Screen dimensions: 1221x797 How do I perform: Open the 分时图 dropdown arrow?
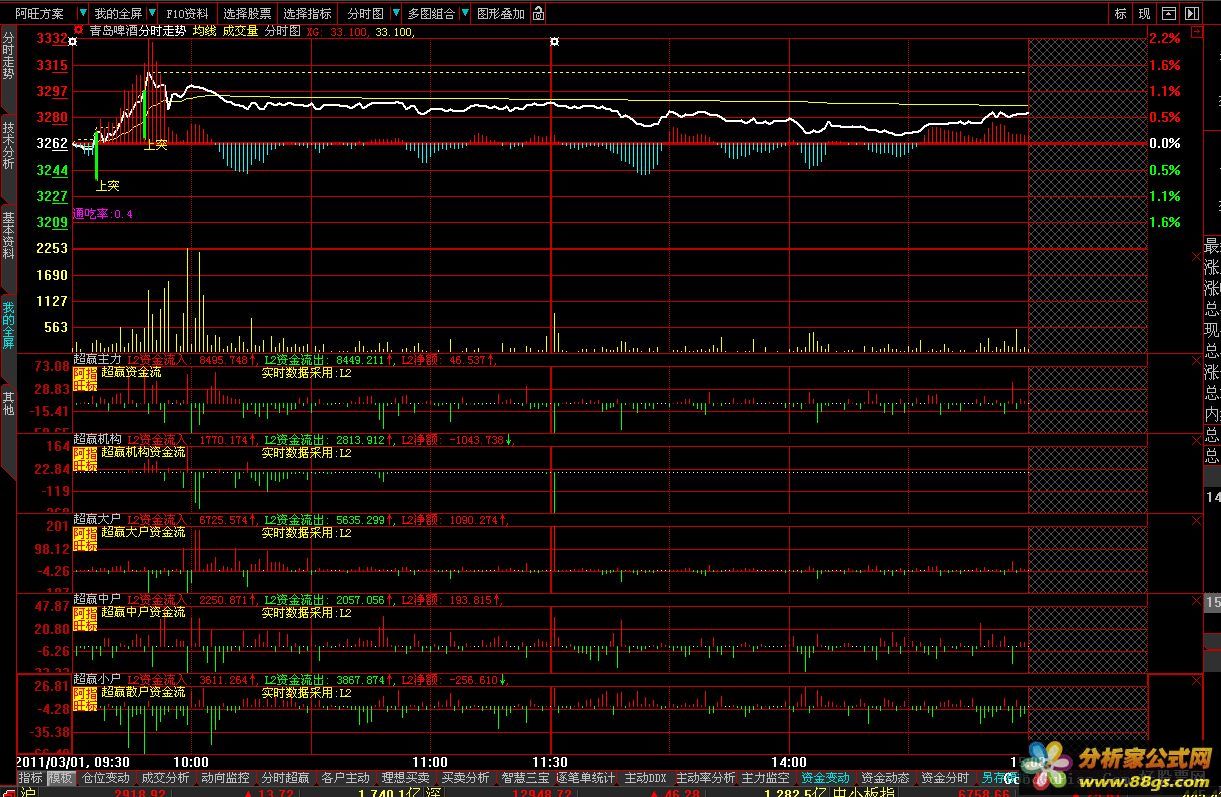point(394,14)
